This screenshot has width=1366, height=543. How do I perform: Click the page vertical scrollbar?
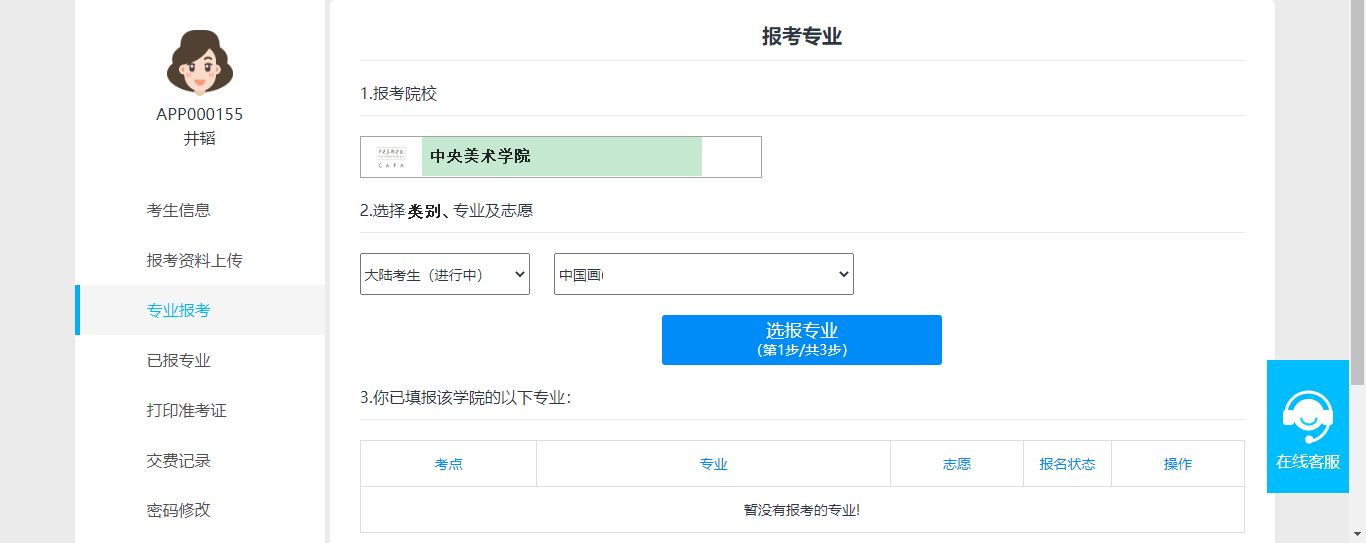(1357, 200)
